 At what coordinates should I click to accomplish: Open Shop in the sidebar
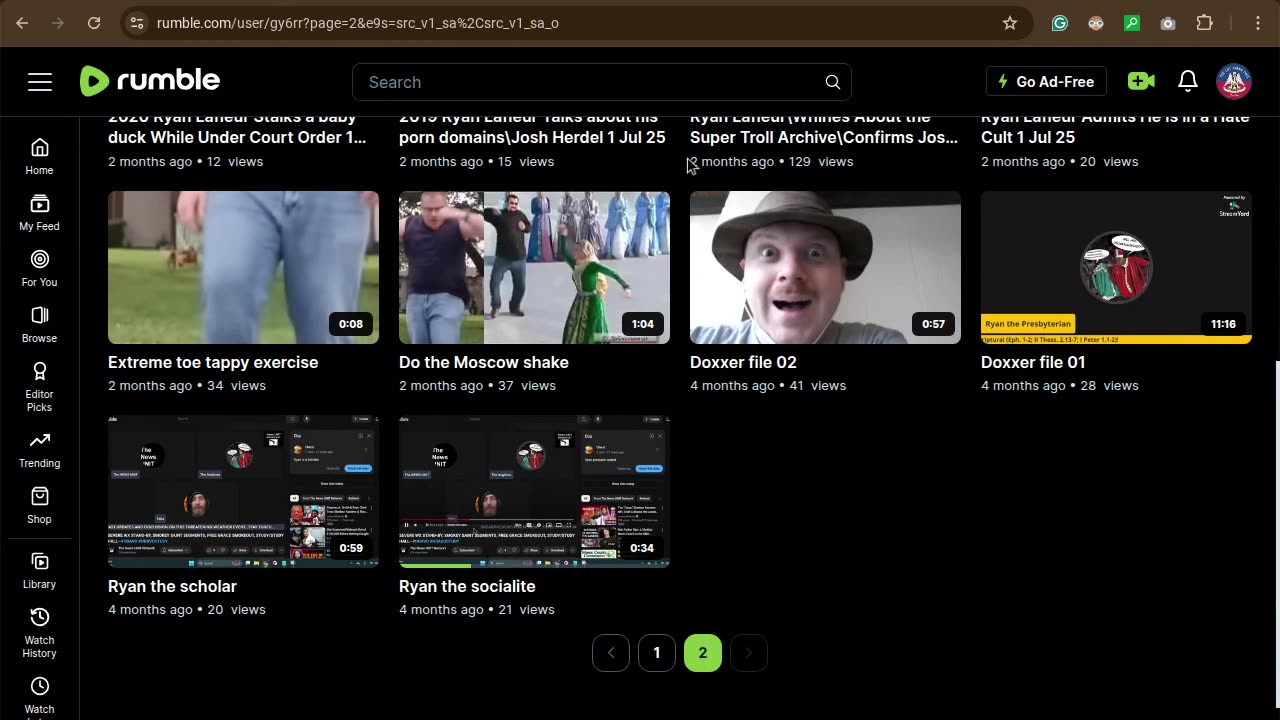39,506
